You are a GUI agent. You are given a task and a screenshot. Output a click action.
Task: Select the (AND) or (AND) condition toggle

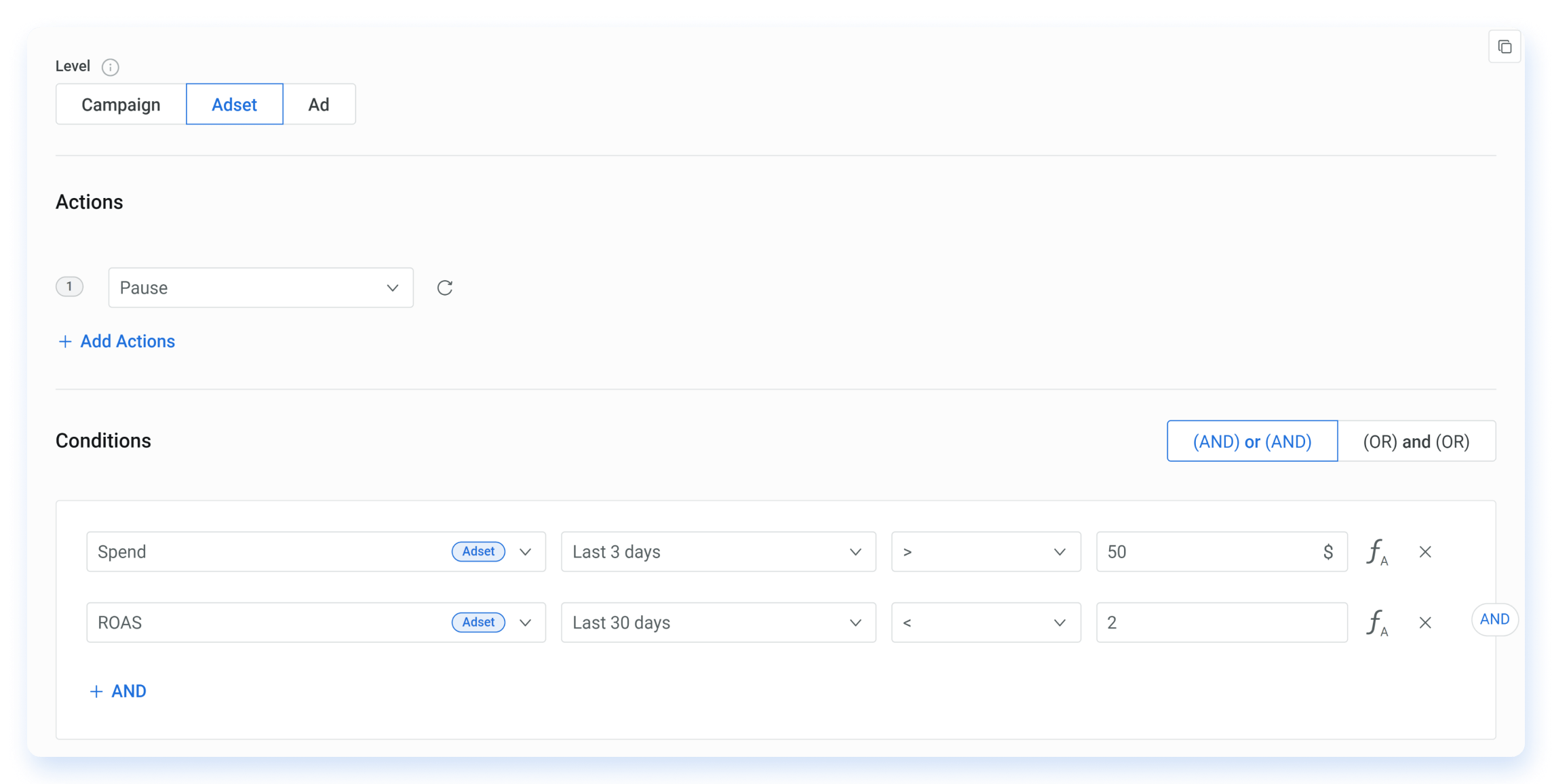coord(1252,441)
